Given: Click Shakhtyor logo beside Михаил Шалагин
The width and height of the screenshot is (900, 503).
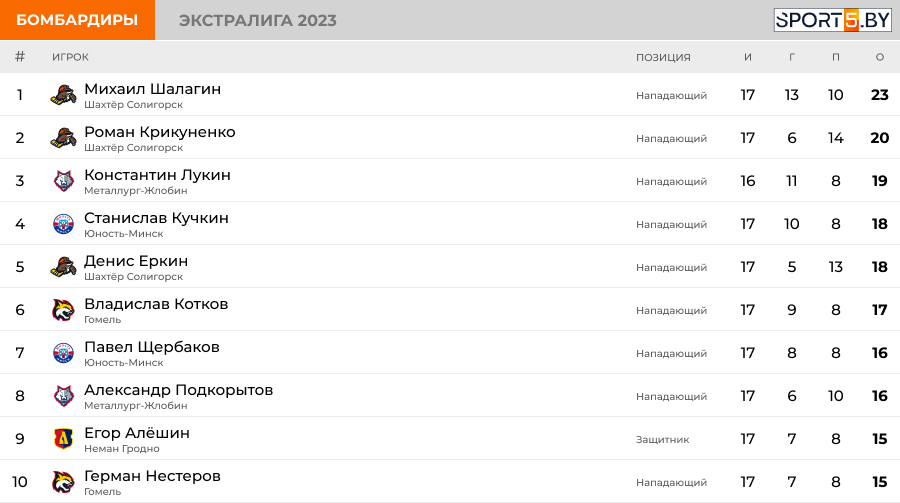Looking at the screenshot, I should click(63, 96).
